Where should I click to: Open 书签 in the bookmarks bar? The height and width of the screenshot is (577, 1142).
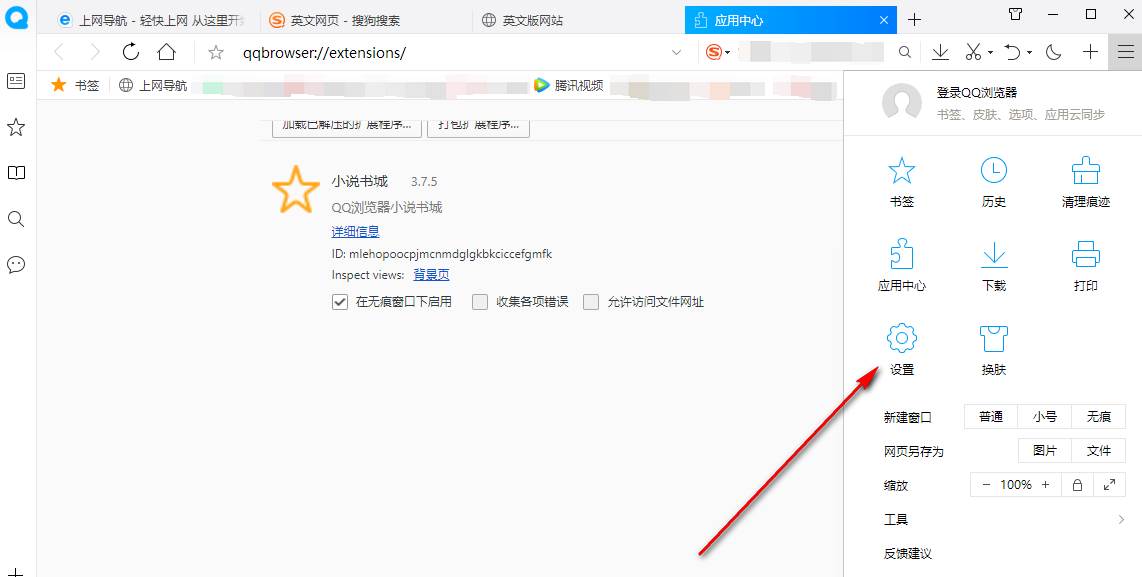[x=75, y=85]
